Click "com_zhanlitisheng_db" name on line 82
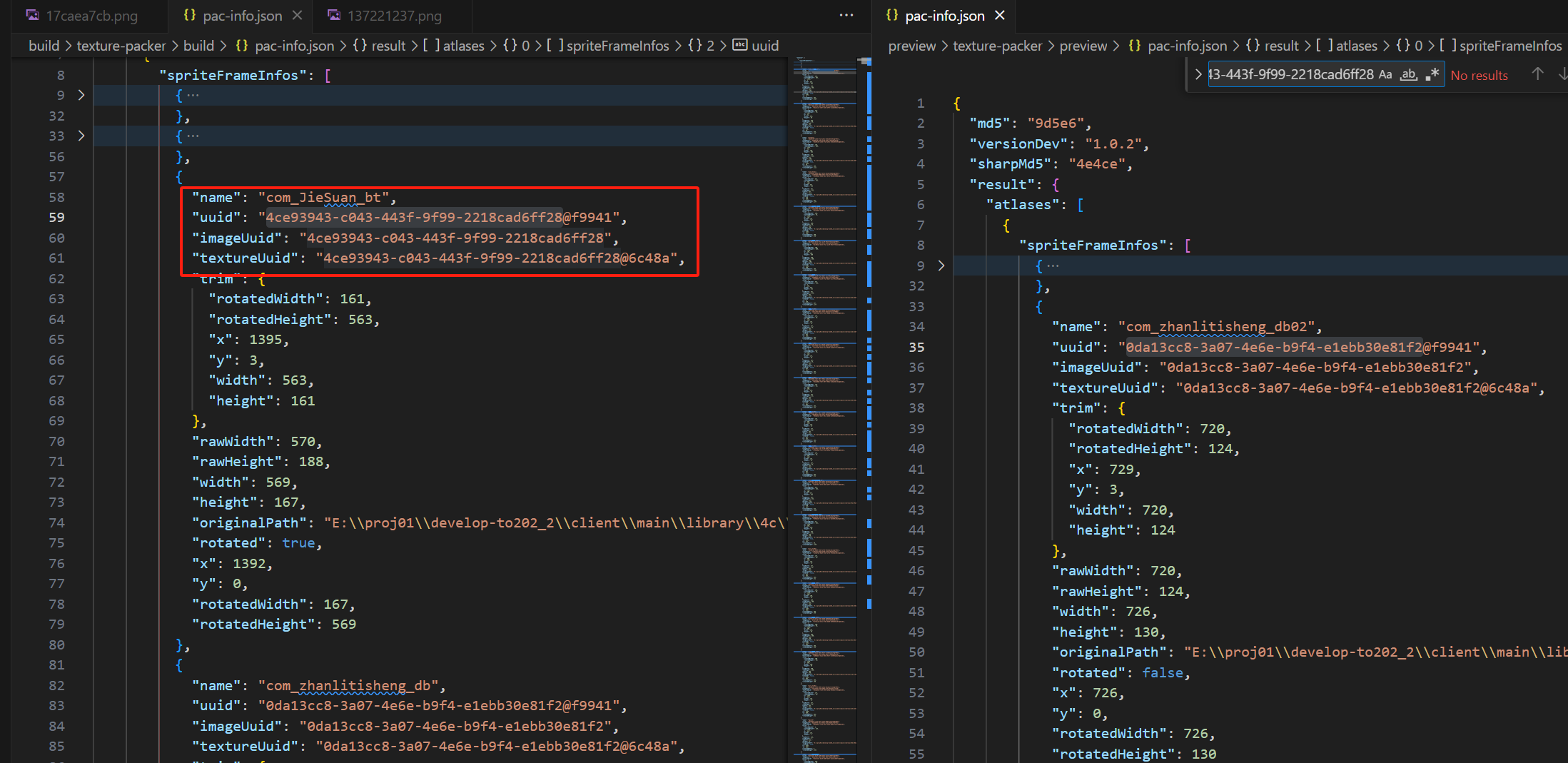 click(352, 686)
